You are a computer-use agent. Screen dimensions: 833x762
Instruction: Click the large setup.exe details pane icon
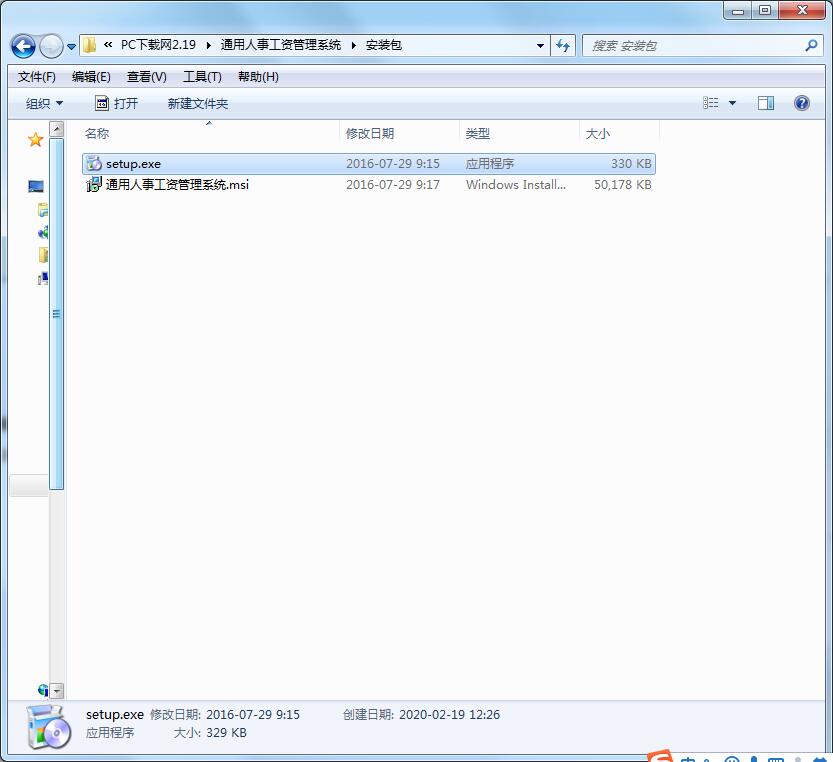pyautogui.click(x=48, y=726)
